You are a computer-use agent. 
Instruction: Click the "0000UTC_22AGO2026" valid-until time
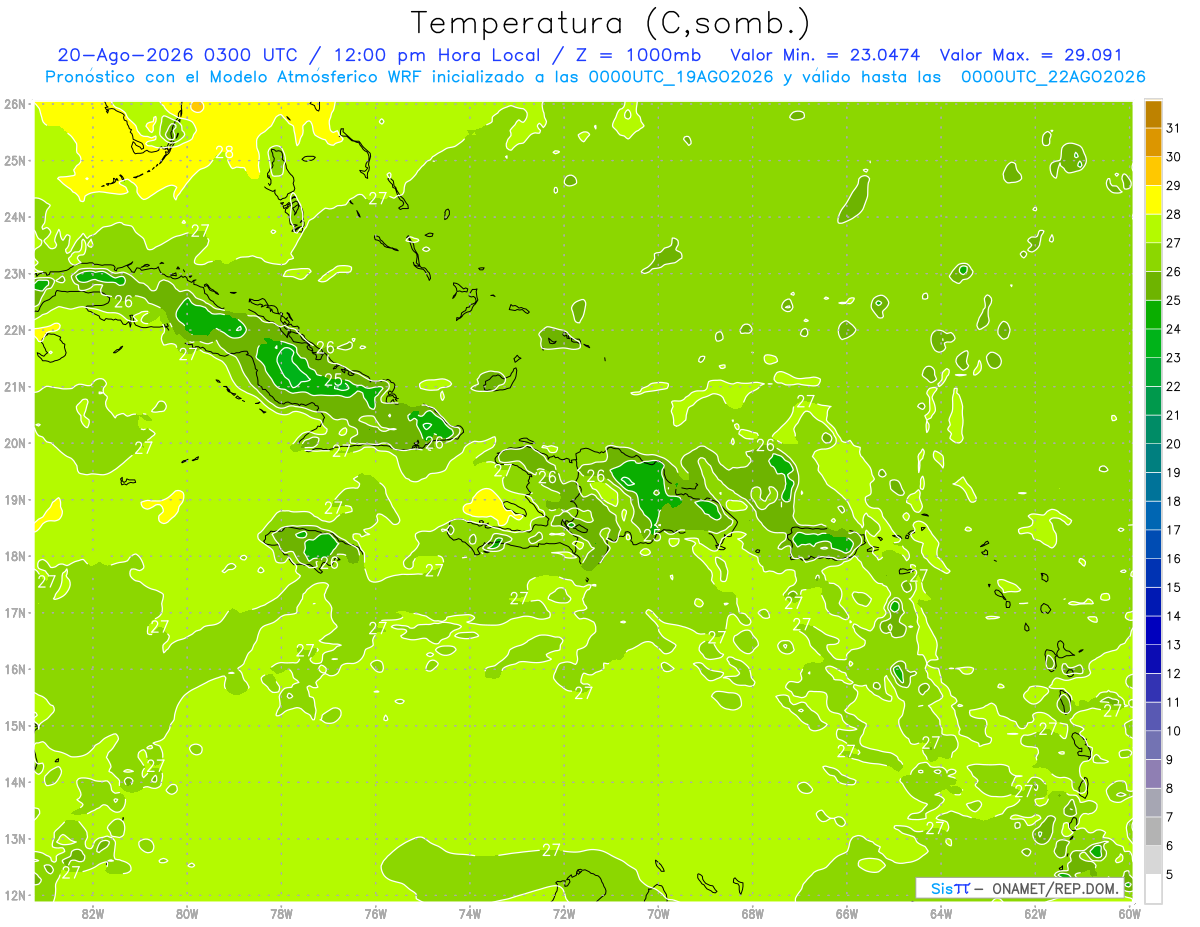tap(1053, 77)
